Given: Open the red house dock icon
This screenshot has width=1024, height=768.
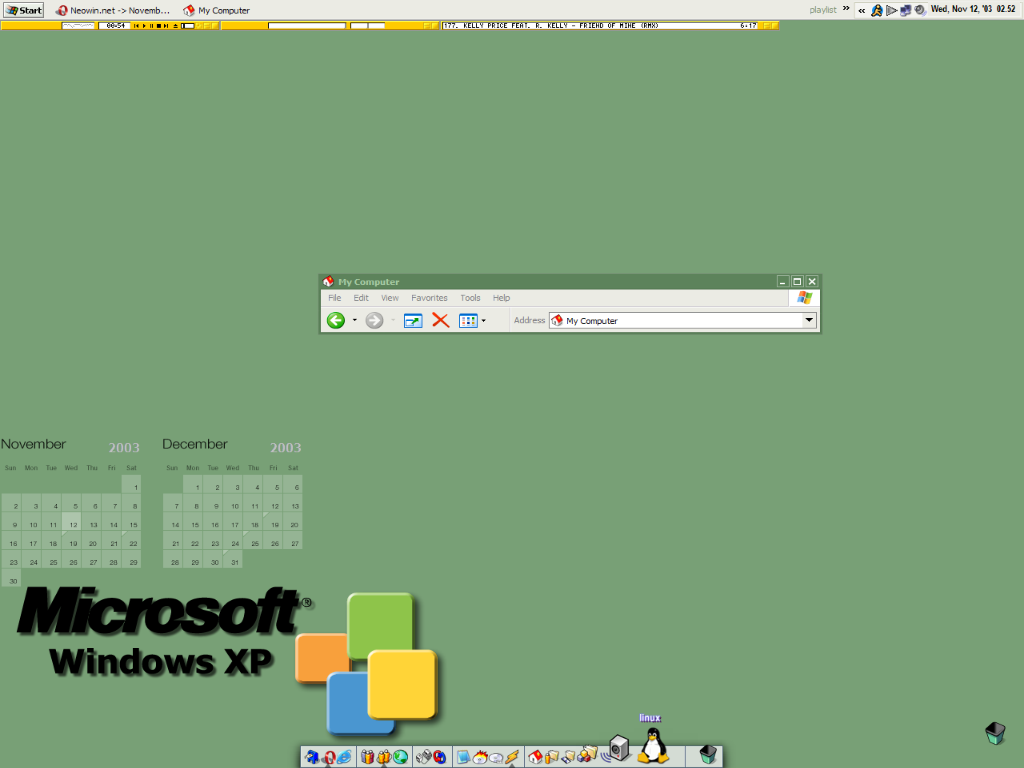Looking at the screenshot, I should (x=535, y=757).
